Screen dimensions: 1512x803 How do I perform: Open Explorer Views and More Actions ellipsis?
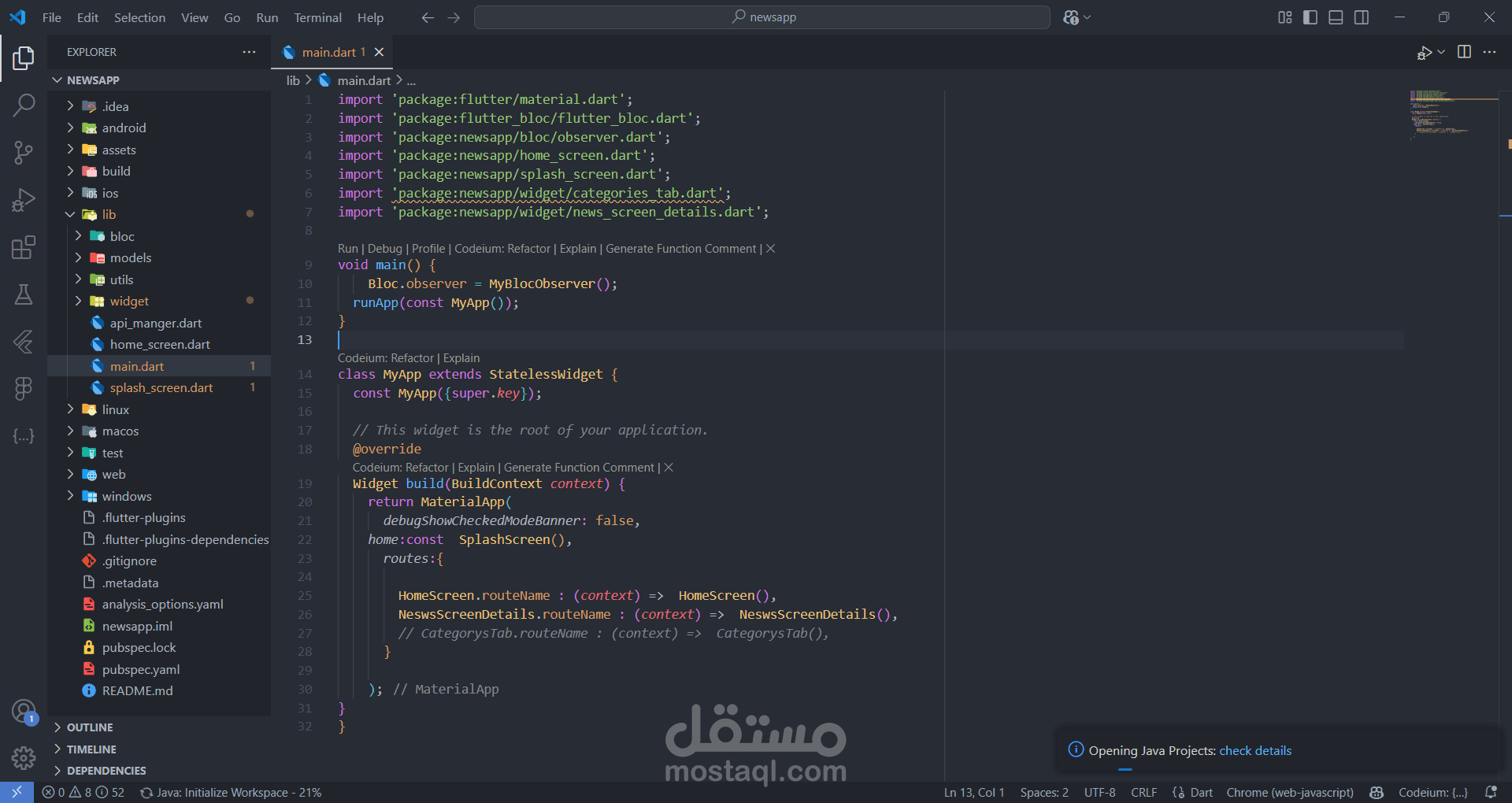click(x=249, y=52)
